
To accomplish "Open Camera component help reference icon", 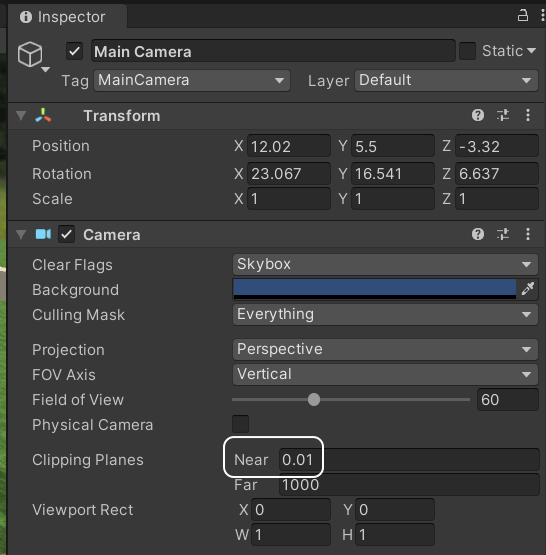I will pos(478,234).
